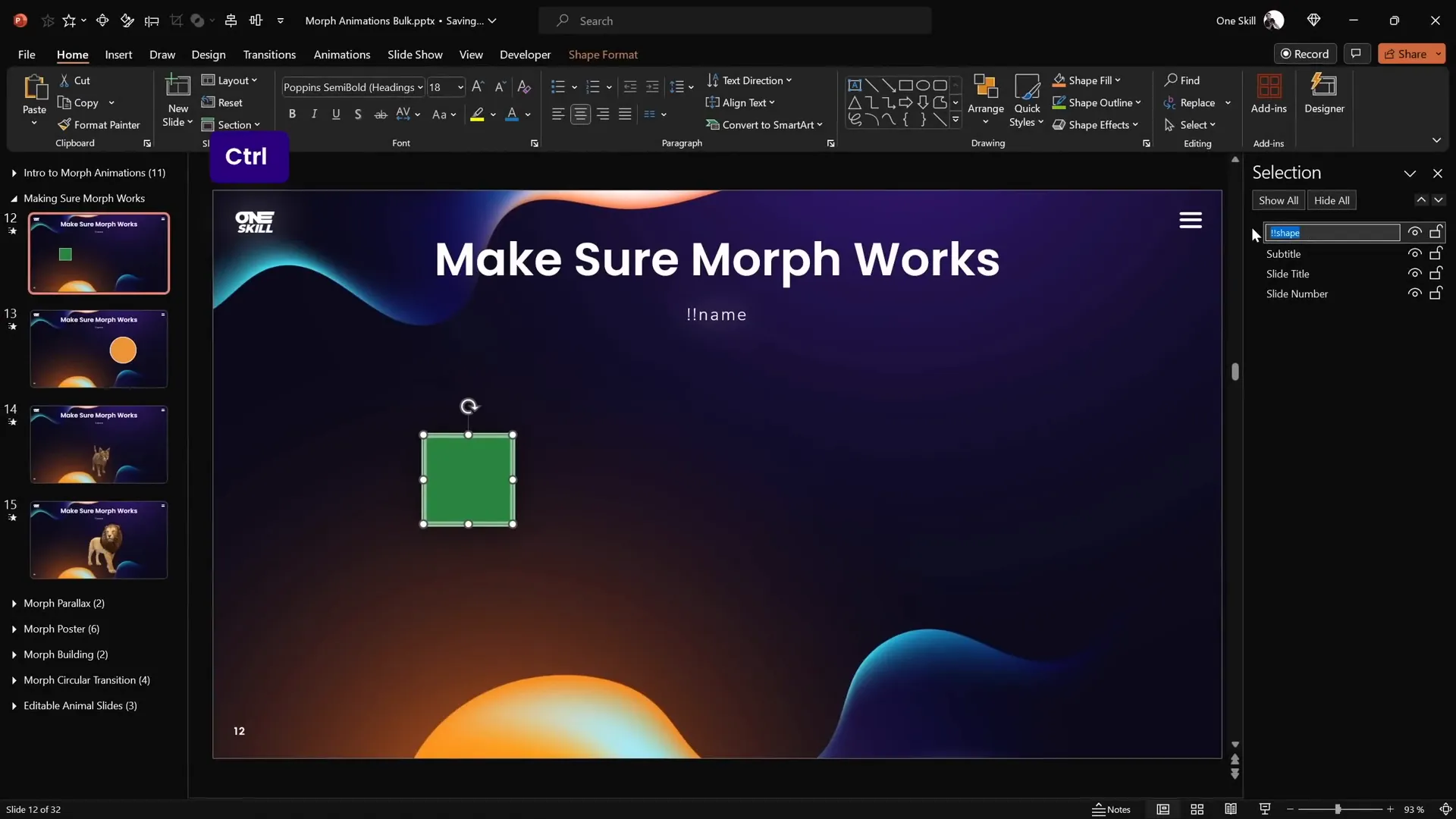Lock the Slide Title object
Screen dimensions: 1456x819
(1436, 273)
